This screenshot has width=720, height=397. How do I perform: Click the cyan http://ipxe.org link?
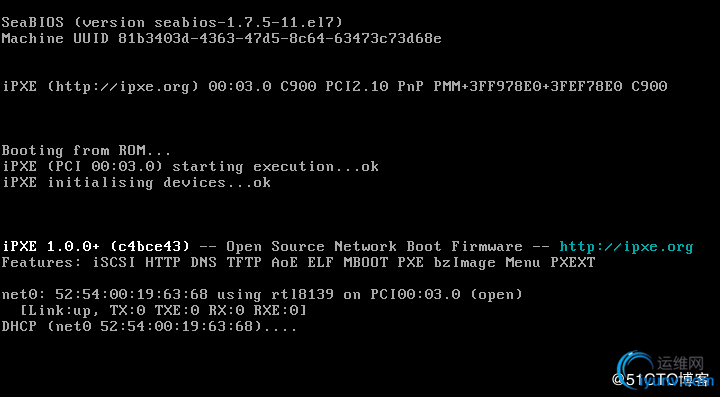[x=626, y=247]
